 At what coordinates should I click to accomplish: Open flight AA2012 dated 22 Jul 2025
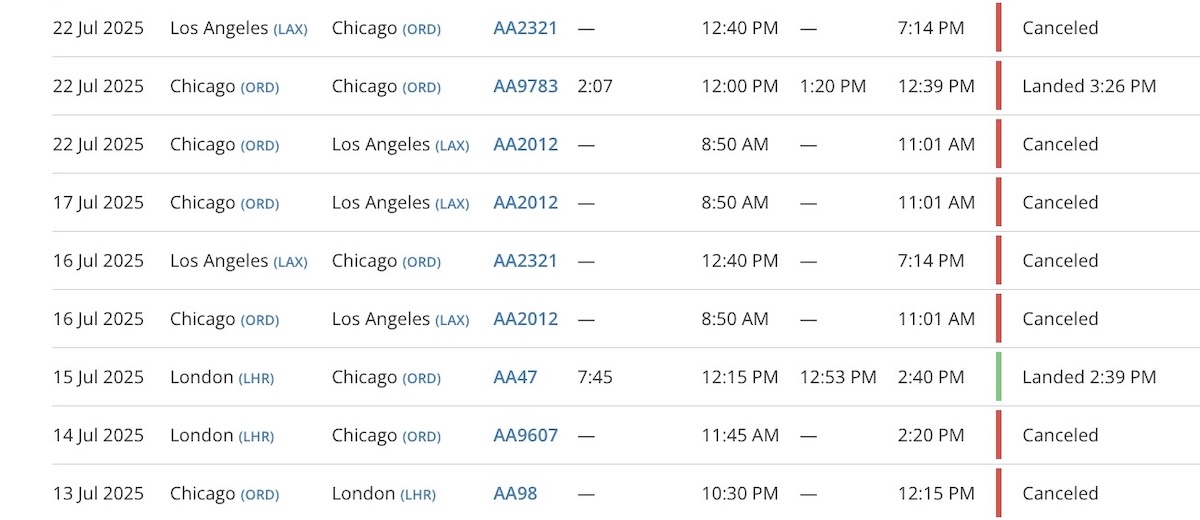525,144
